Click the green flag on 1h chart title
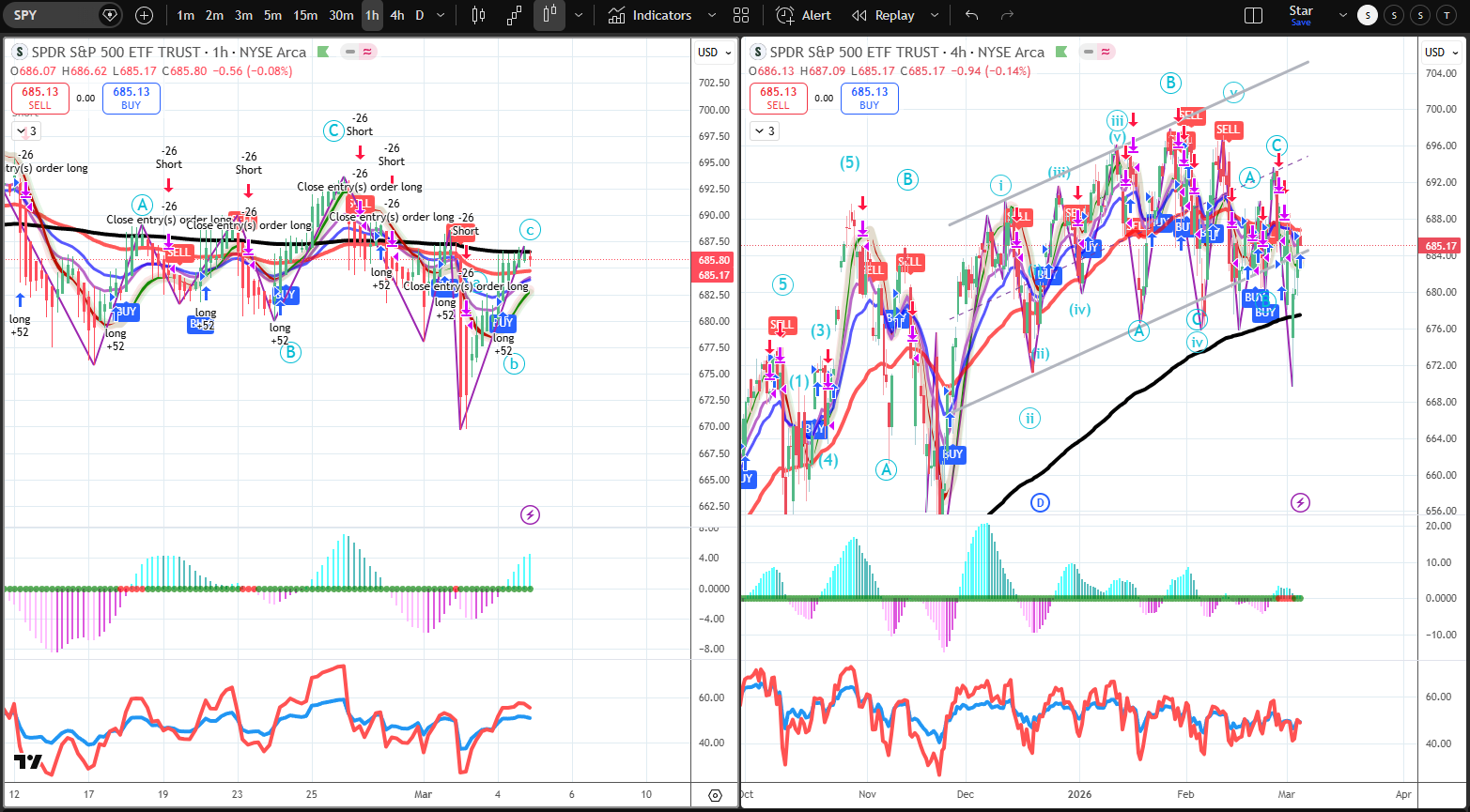Screen dimensions: 1470x812 324,53
